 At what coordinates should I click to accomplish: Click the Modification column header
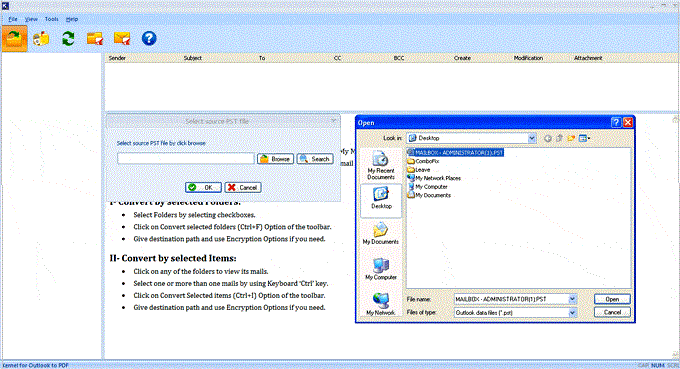tap(528, 58)
